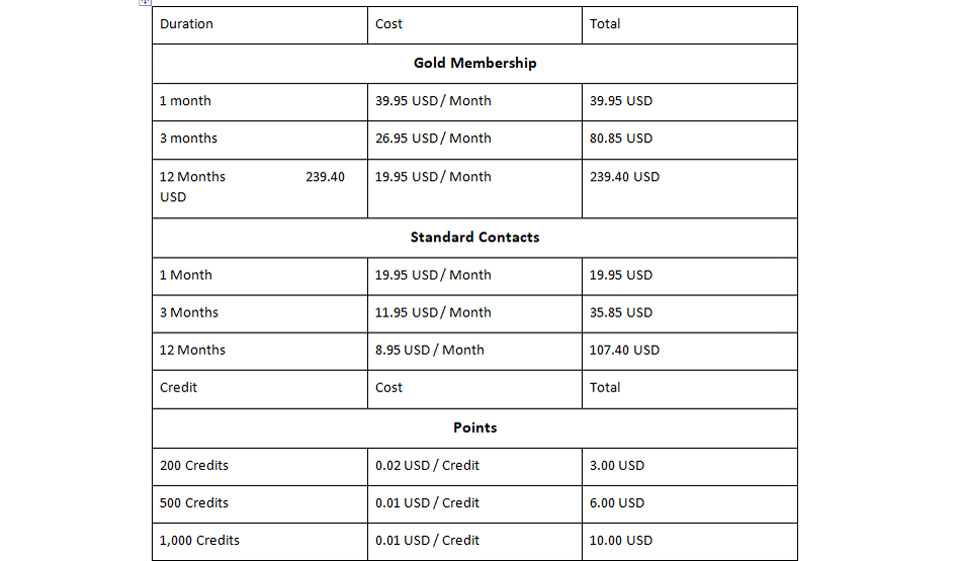The image size is (960, 561).
Task: Click the 500 Credits cell
Action: tap(194, 503)
